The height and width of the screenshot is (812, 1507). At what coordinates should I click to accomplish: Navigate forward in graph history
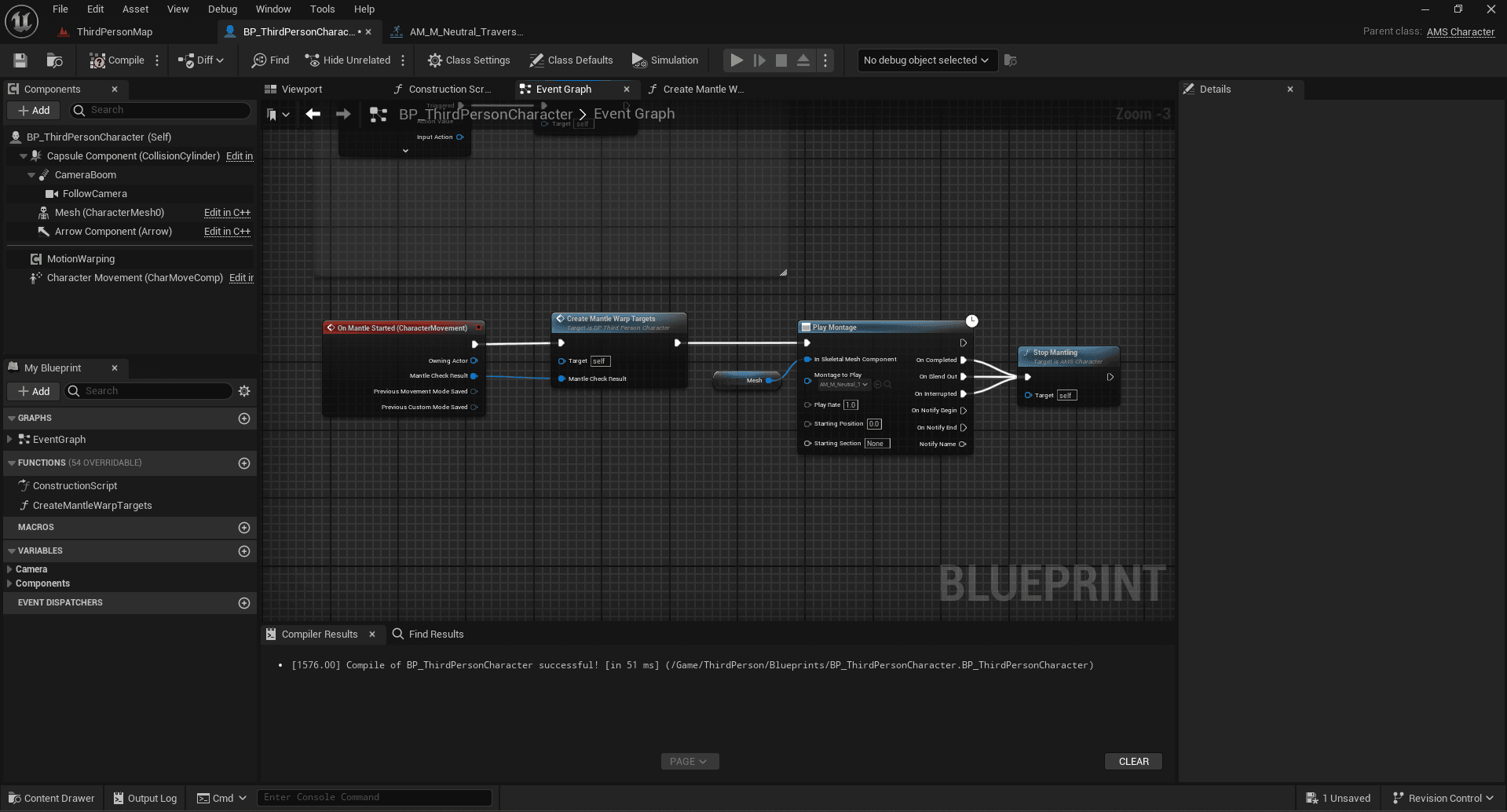pos(343,115)
